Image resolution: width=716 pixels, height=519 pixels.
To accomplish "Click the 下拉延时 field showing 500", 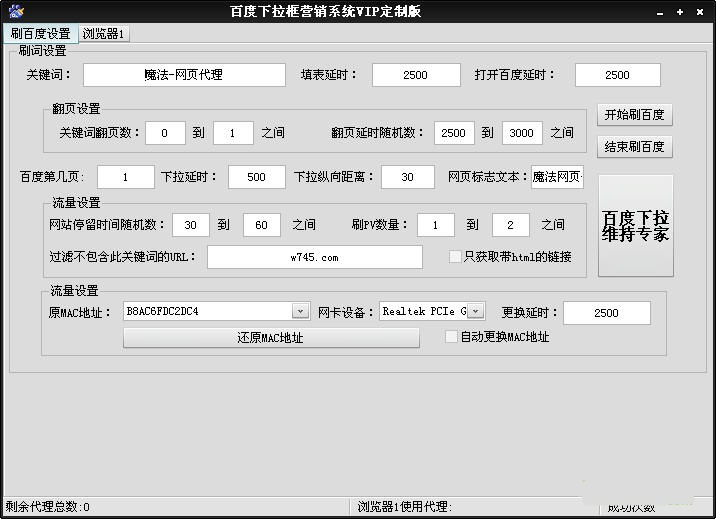I will tap(257, 177).
